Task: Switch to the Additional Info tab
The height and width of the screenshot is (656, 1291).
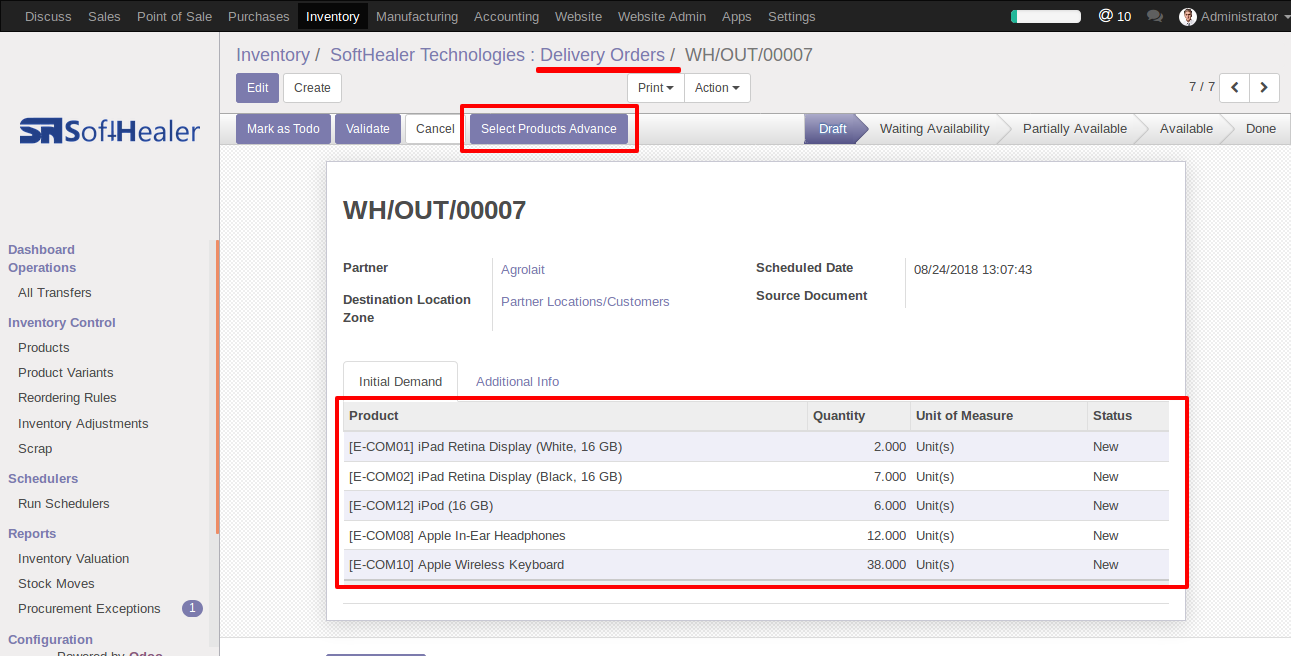Action: (517, 381)
